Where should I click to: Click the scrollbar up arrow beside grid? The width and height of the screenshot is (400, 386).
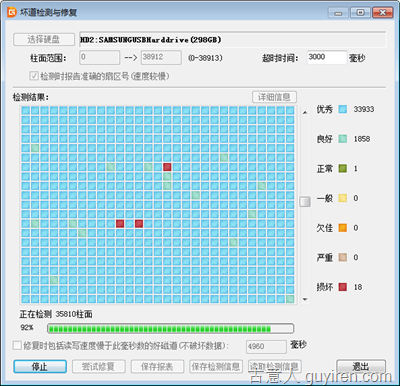coord(305,113)
